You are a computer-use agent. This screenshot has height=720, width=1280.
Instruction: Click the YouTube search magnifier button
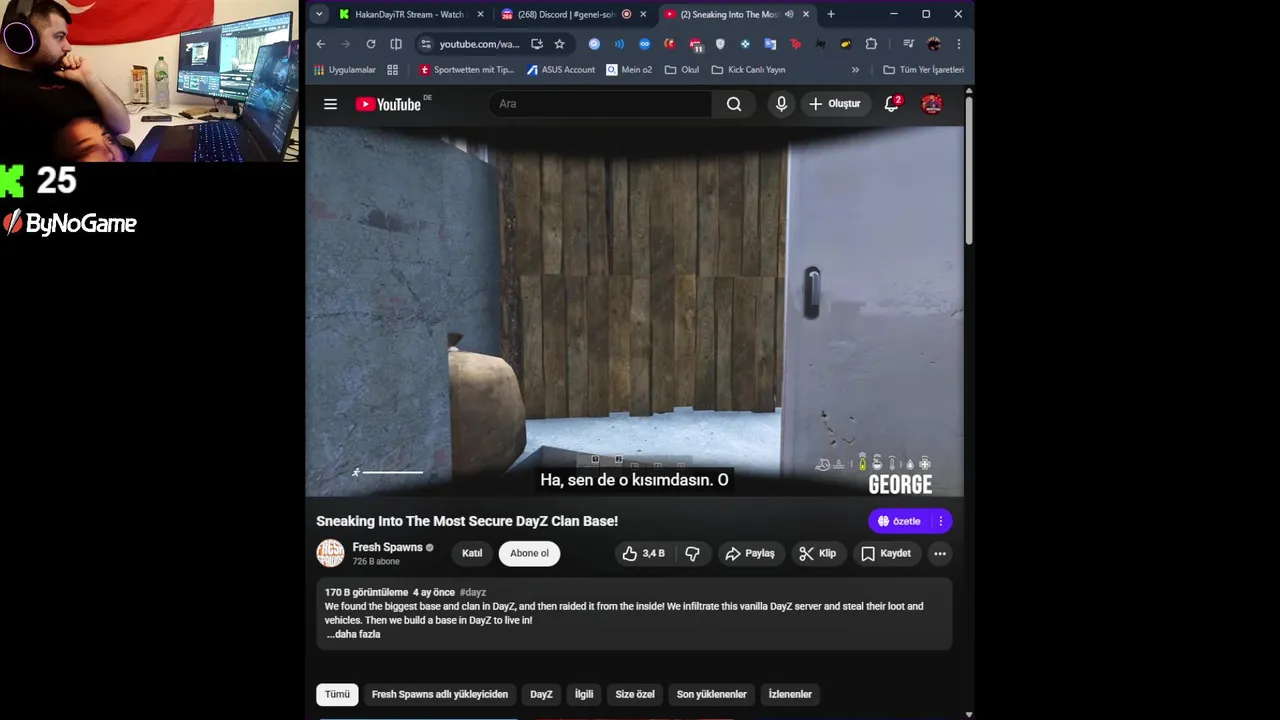click(x=734, y=104)
